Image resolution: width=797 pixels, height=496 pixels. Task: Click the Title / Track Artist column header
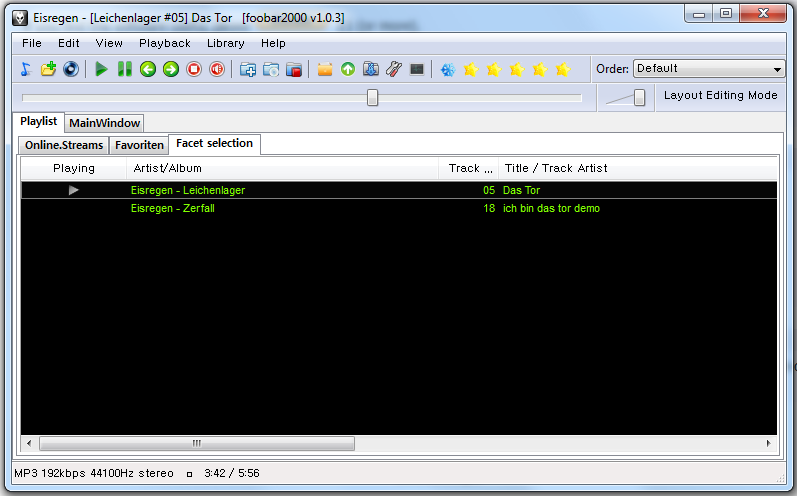(638, 168)
